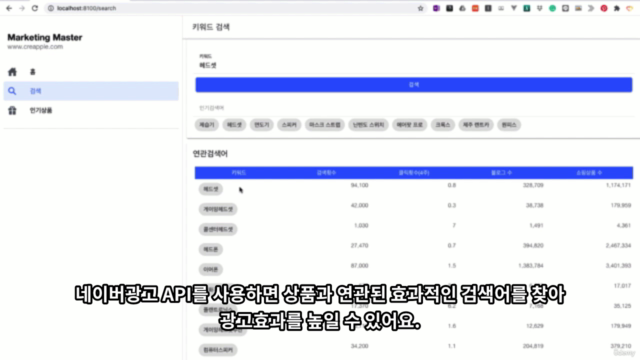
Task: Click the 연관검색어 section heading
Action: pyautogui.click(x=210, y=154)
